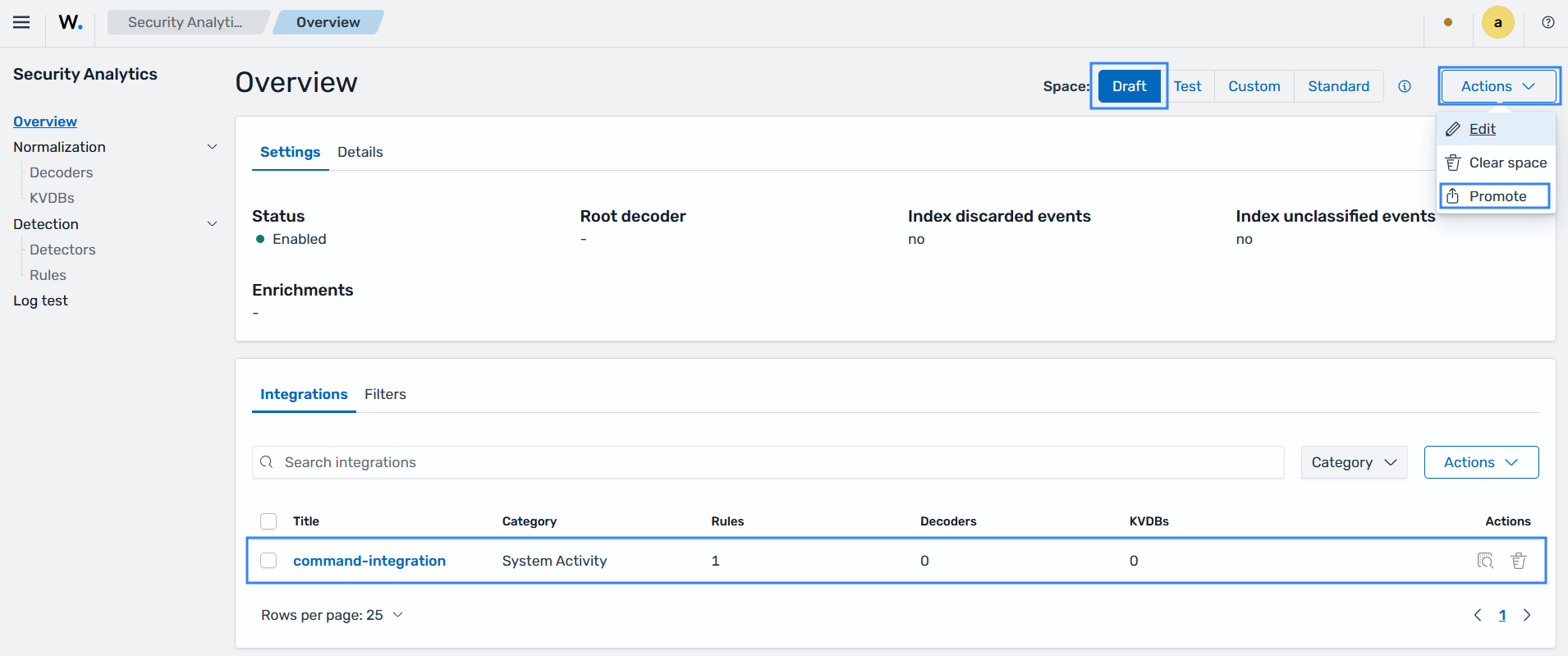
Task: Change Rows per page setting
Action: pyautogui.click(x=332, y=615)
